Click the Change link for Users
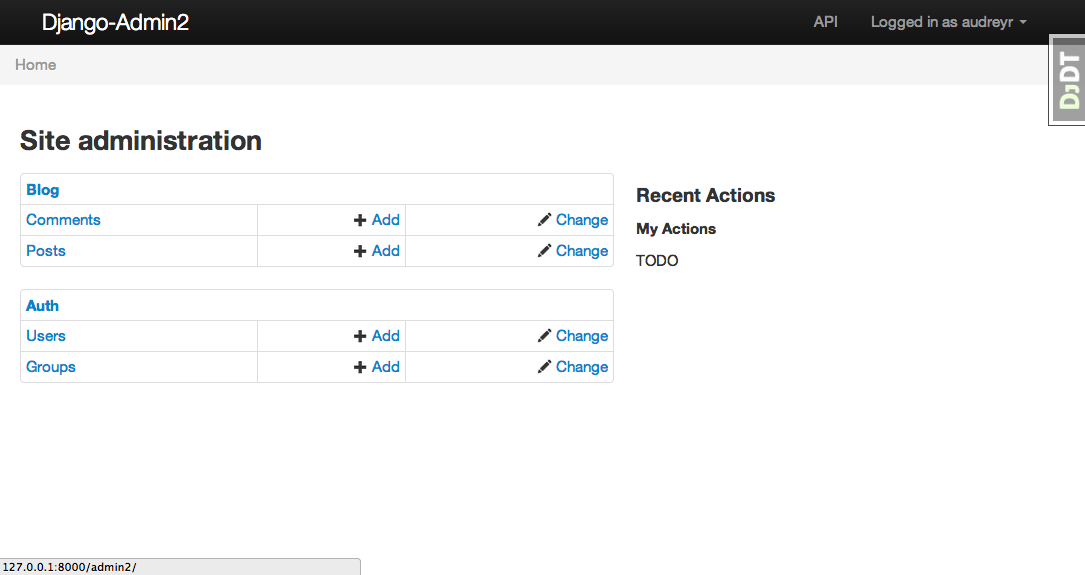The height and width of the screenshot is (575, 1085). pos(581,336)
